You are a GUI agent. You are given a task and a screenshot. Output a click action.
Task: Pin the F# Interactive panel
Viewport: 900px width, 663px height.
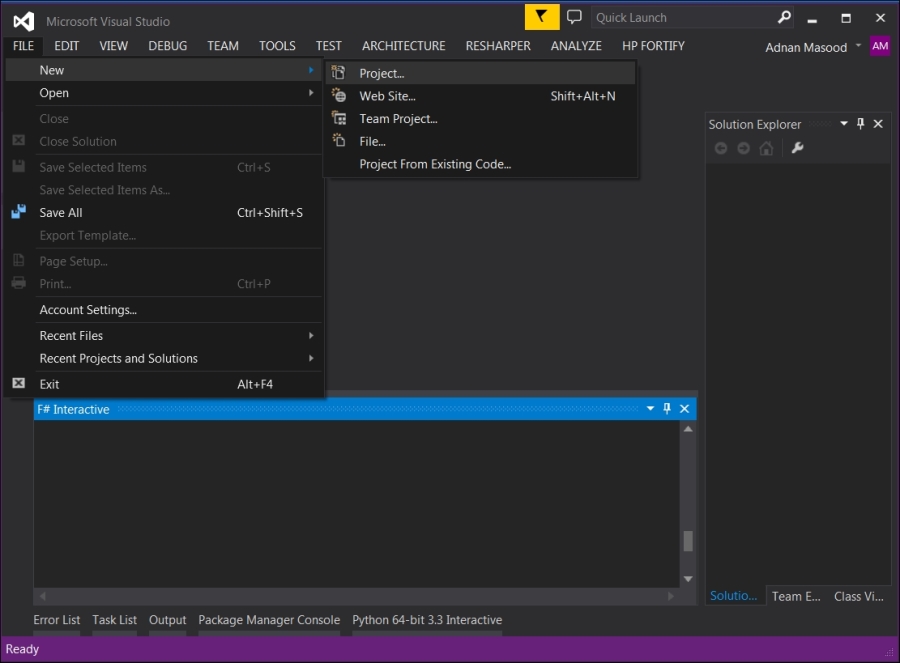667,408
